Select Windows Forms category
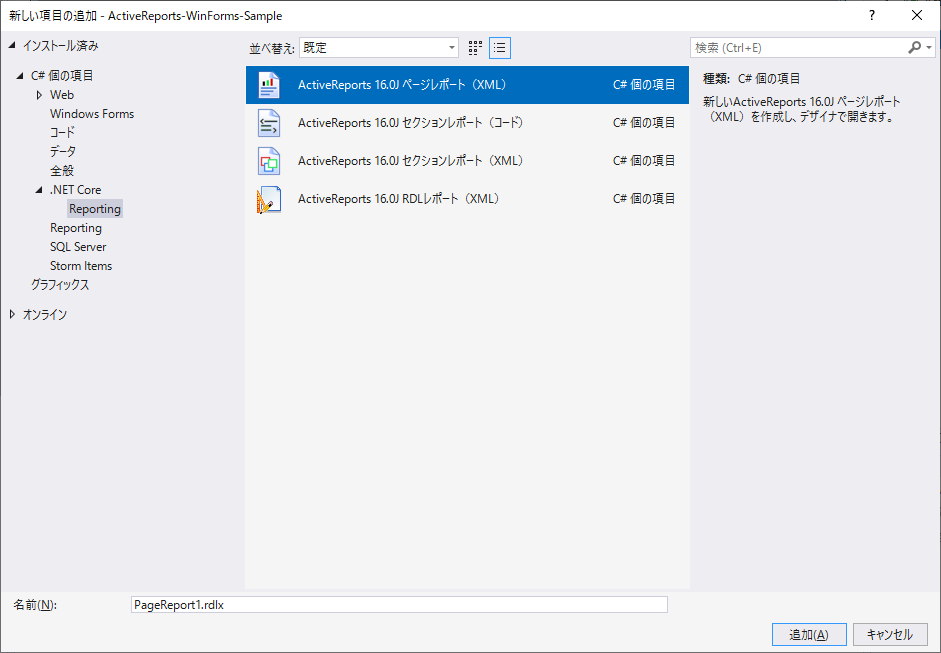Image resolution: width=941 pixels, height=653 pixels. pos(92,113)
